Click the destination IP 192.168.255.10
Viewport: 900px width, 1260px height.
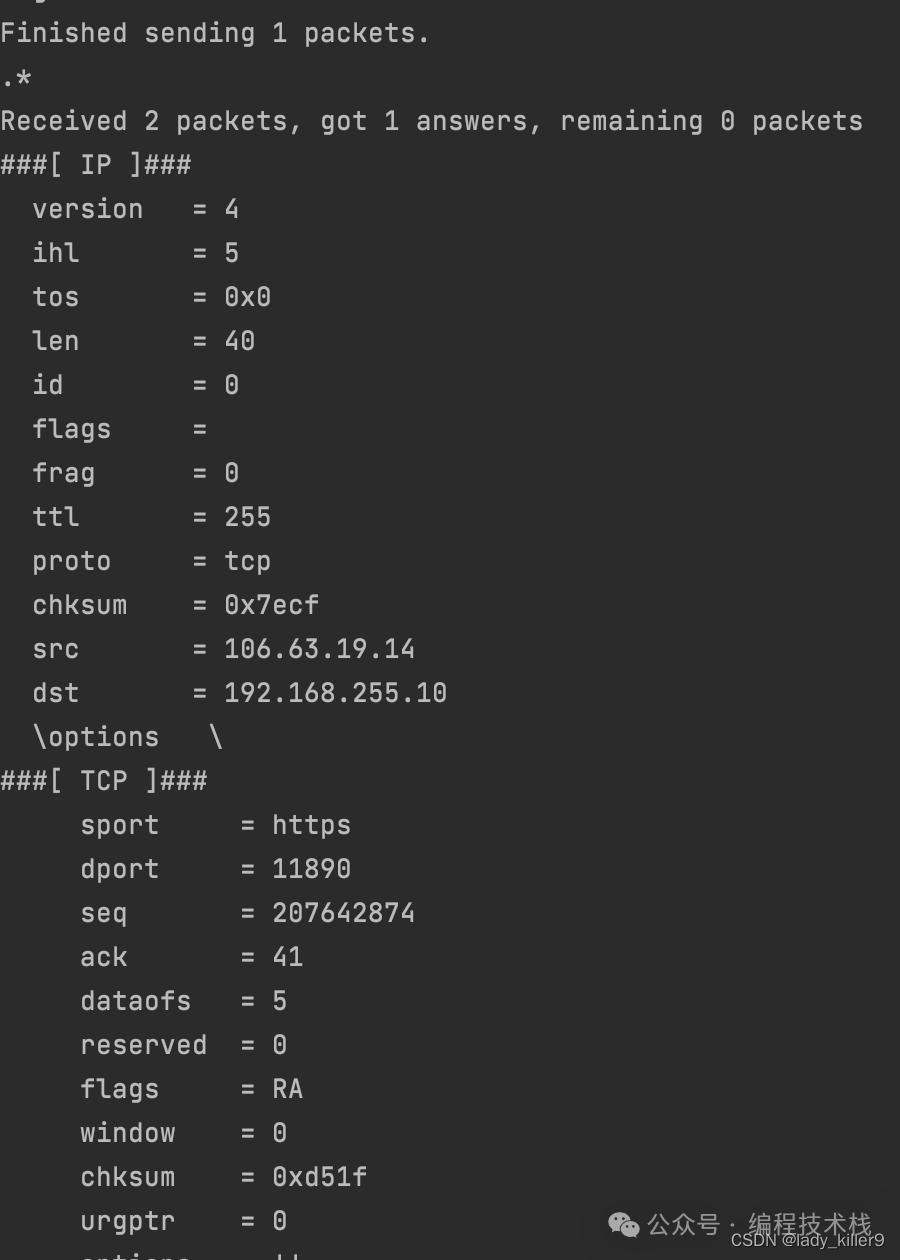click(336, 693)
